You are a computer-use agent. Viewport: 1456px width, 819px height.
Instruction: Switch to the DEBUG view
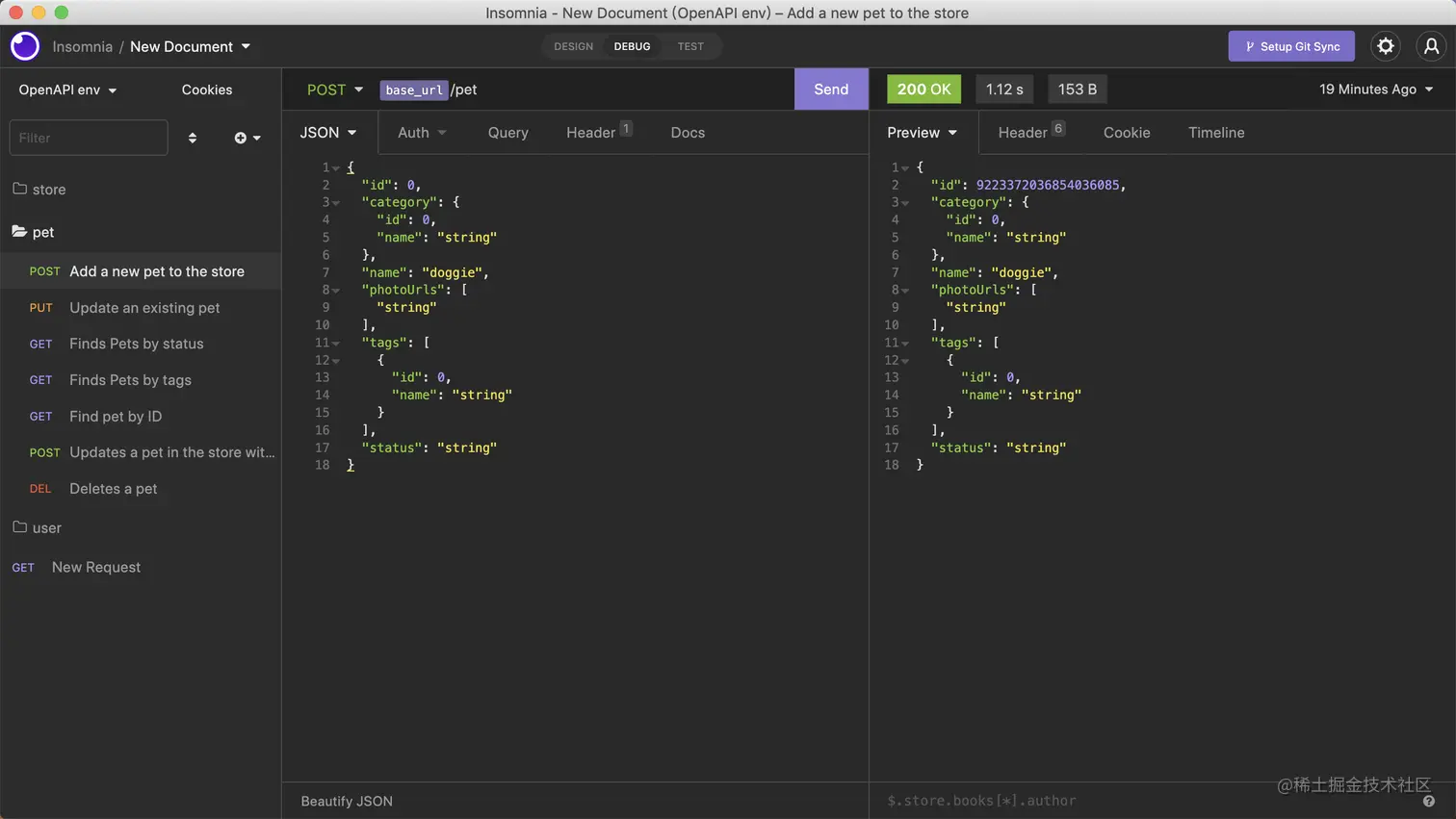pos(633,46)
